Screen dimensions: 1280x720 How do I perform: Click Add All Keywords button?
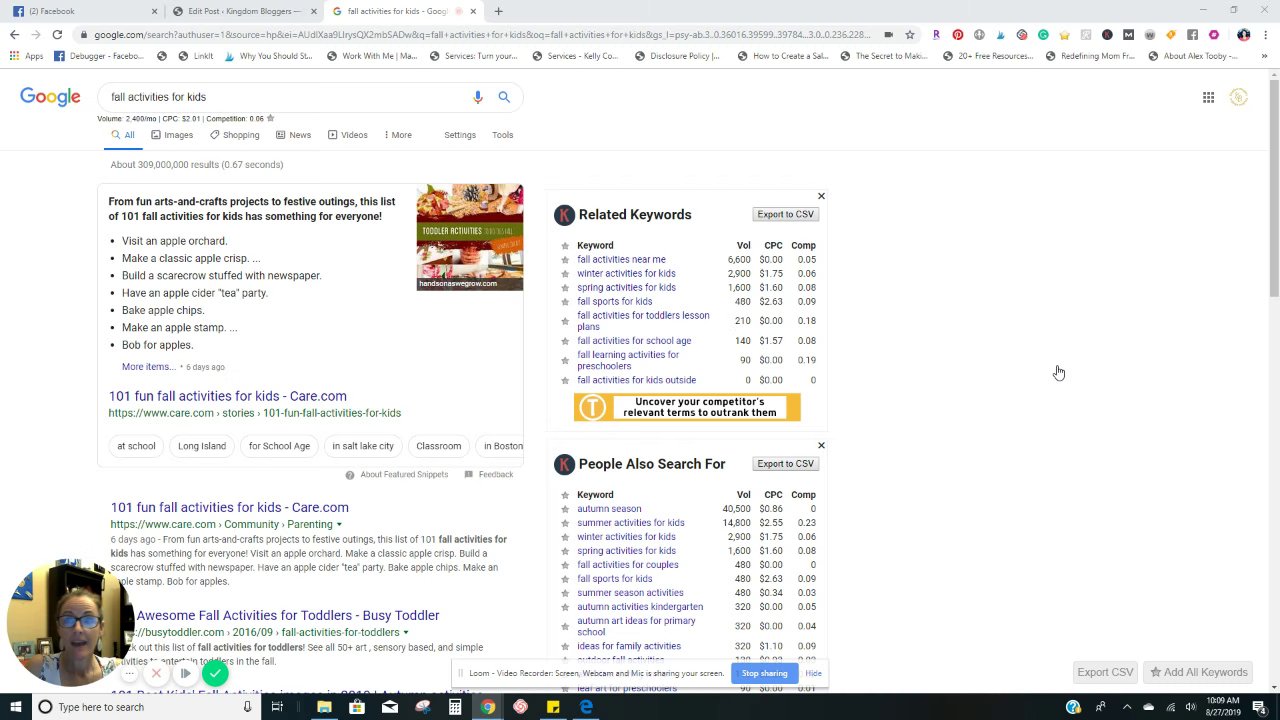click(1198, 672)
